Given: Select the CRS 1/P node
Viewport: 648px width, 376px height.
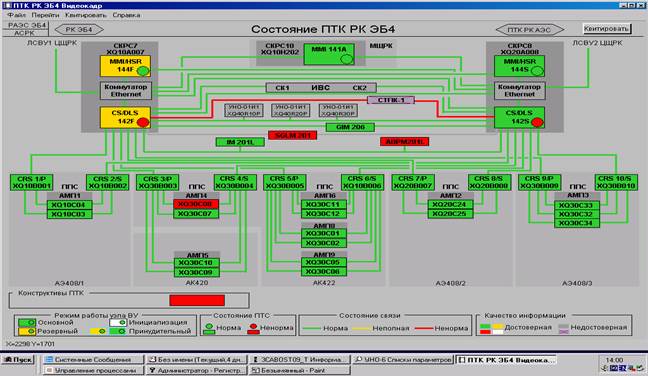Looking at the screenshot, I should 31,183.
